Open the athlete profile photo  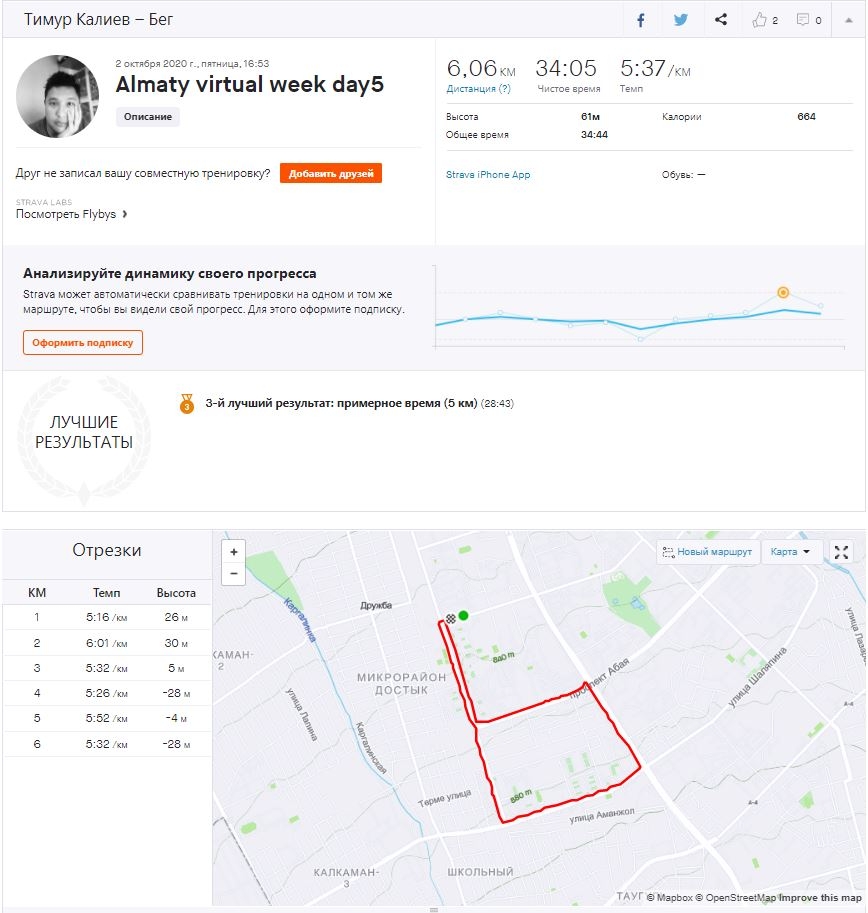(58, 96)
